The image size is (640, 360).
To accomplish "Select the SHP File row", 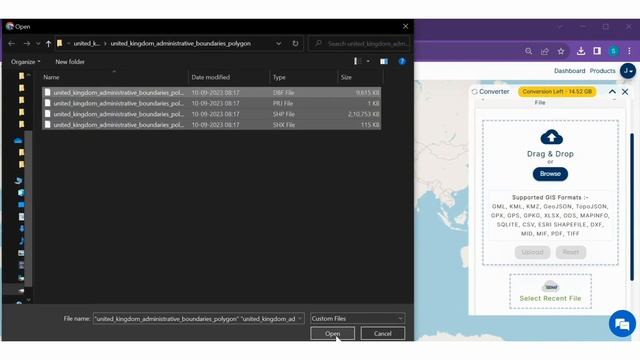I will tap(211, 114).
